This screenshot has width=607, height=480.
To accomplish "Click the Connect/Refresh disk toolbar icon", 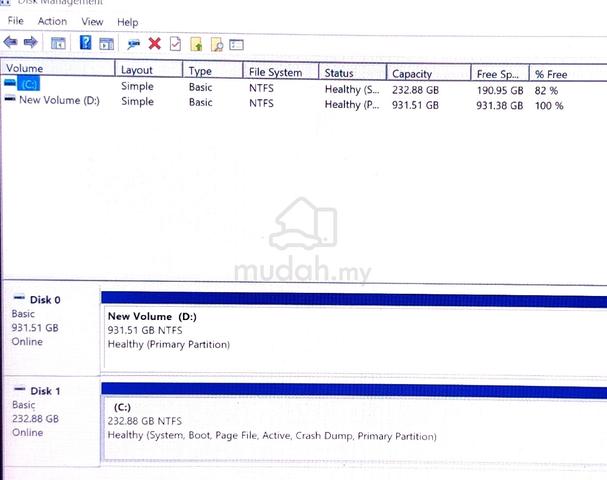I will point(134,44).
